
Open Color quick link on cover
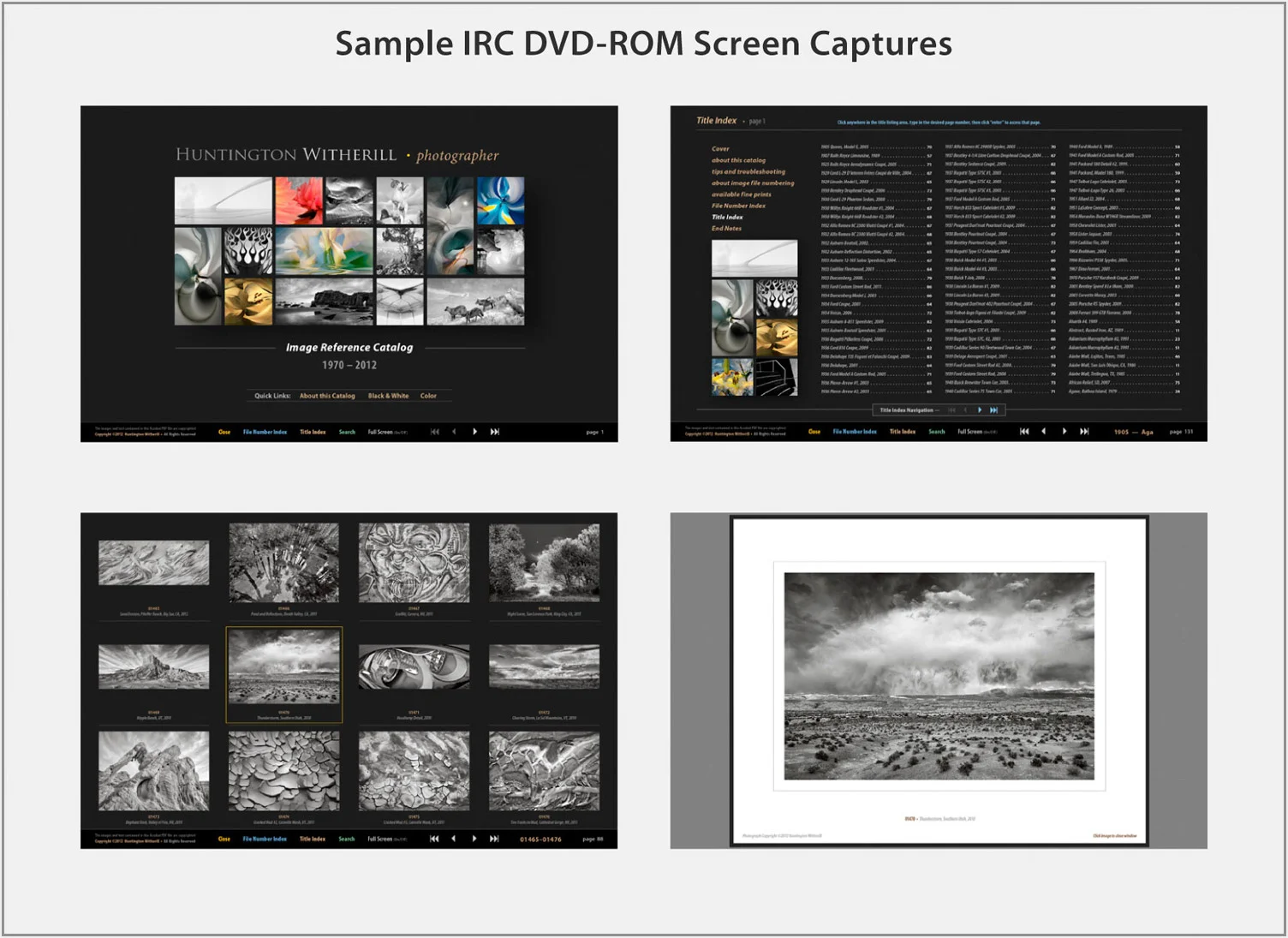[428, 396]
